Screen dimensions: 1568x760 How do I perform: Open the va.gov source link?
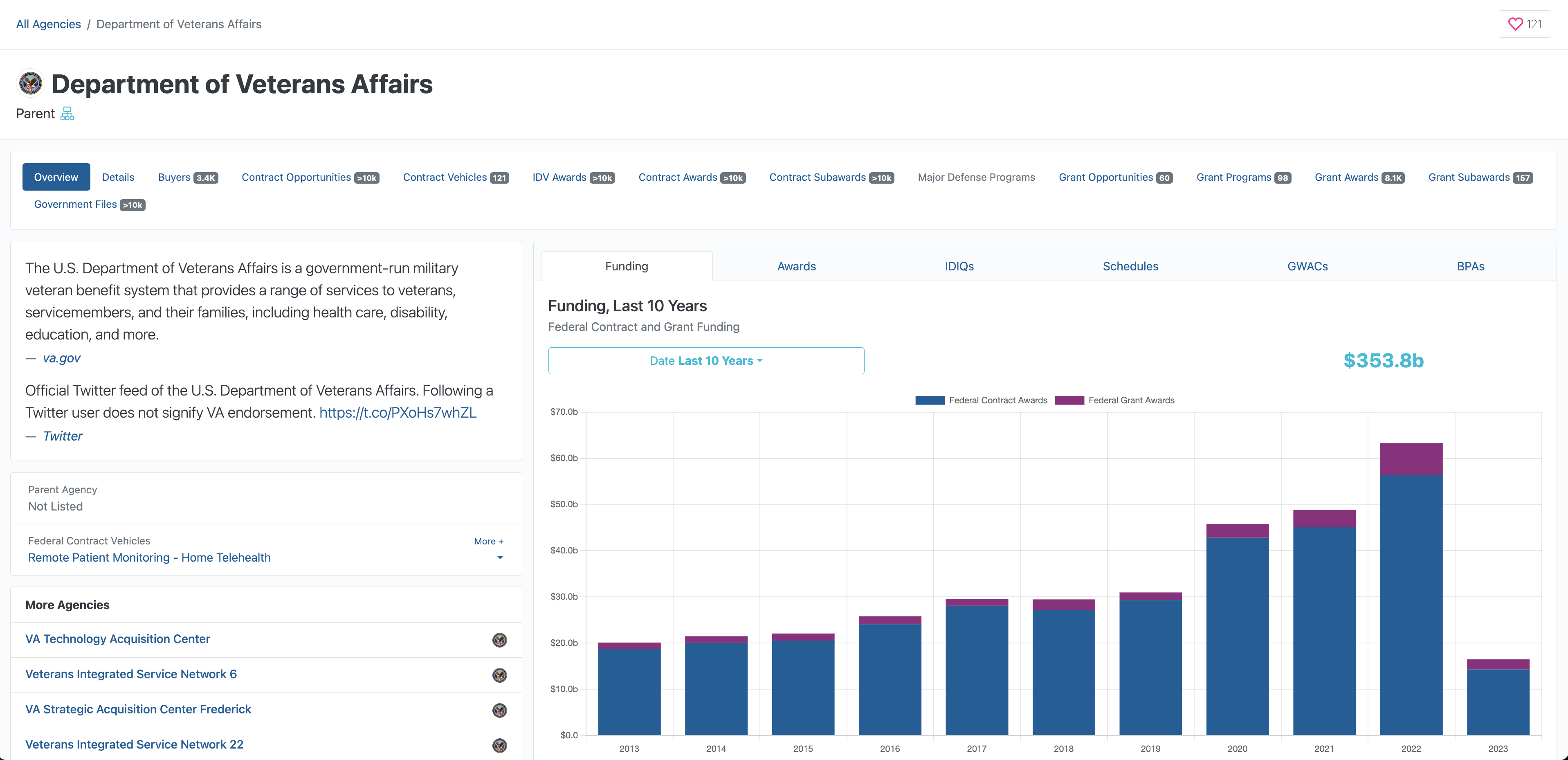pos(61,358)
